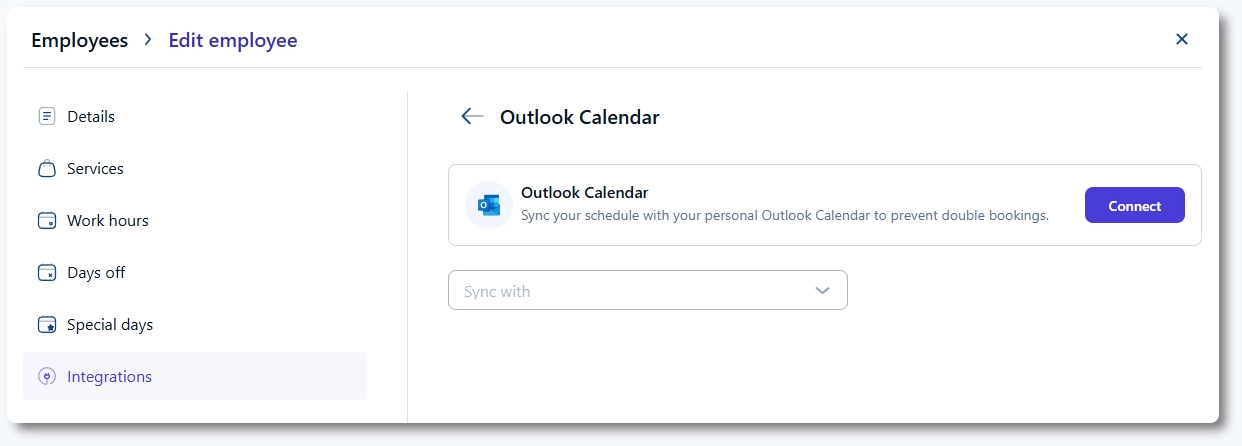
Task: Click the Edit employee breadcrumb text
Action: [233, 41]
